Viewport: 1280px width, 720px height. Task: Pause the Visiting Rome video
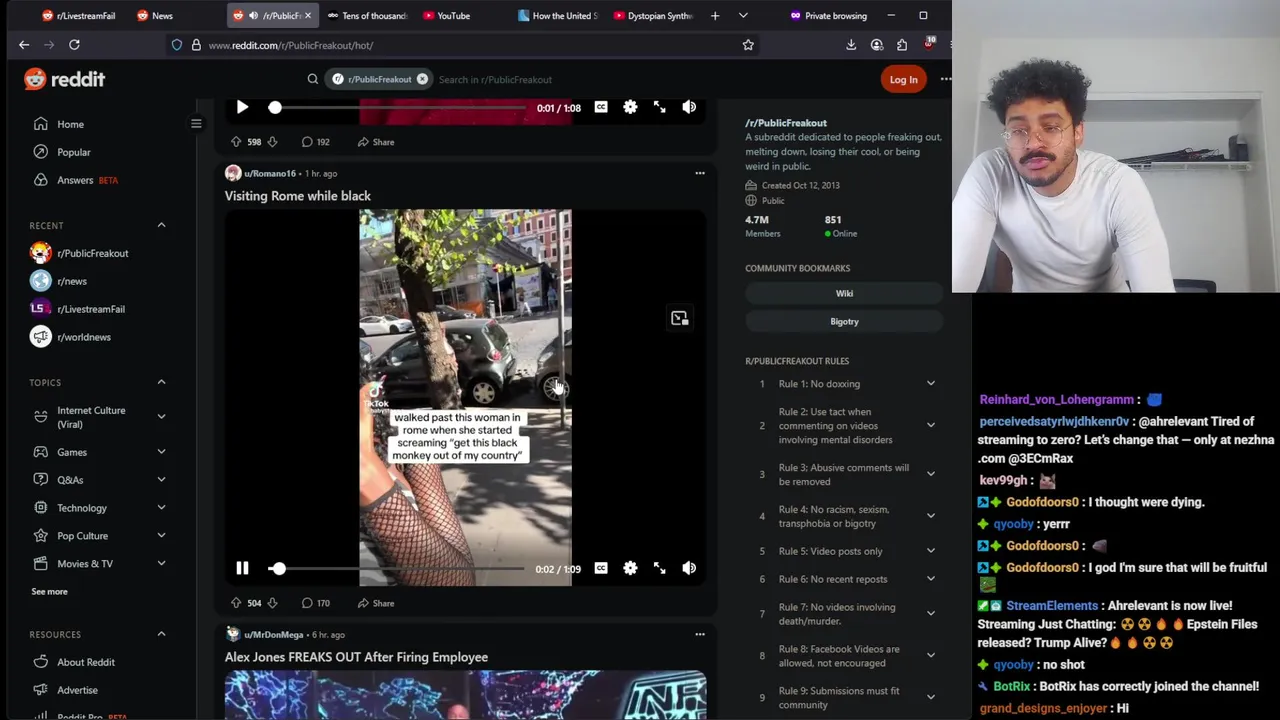tap(242, 568)
